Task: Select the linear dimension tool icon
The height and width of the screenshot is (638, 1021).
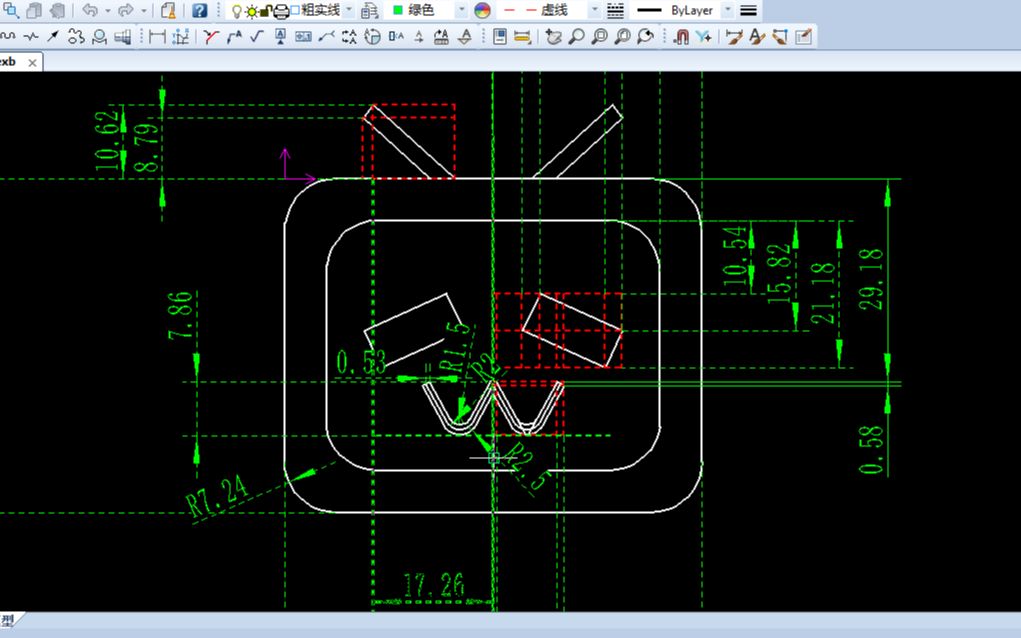Action: 157,36
